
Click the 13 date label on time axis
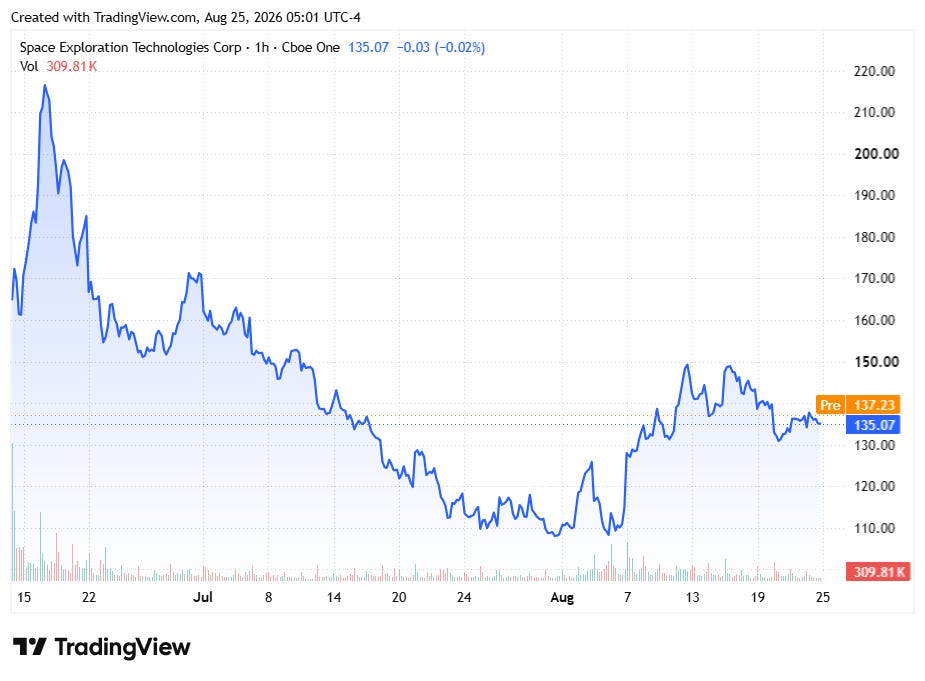point(693,597)
